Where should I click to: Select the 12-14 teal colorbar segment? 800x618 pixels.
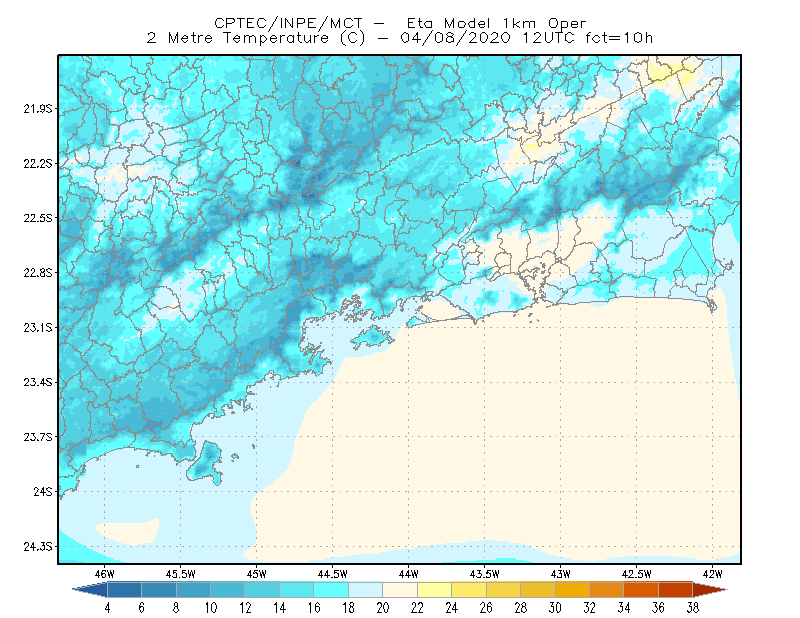pos(262,590)
